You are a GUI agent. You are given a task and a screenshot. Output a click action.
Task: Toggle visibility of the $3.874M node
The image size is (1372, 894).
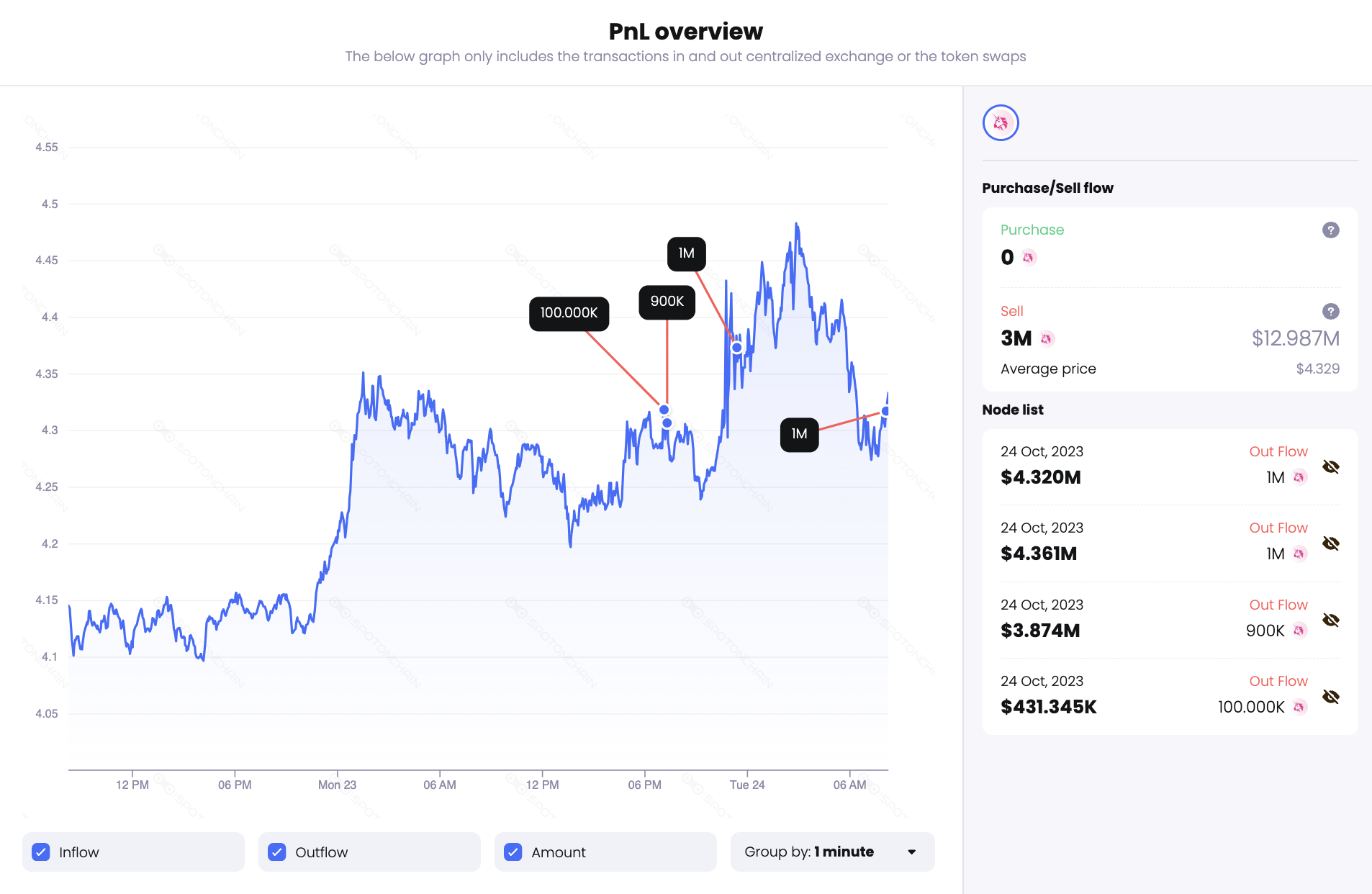(x=1330, y=620)
